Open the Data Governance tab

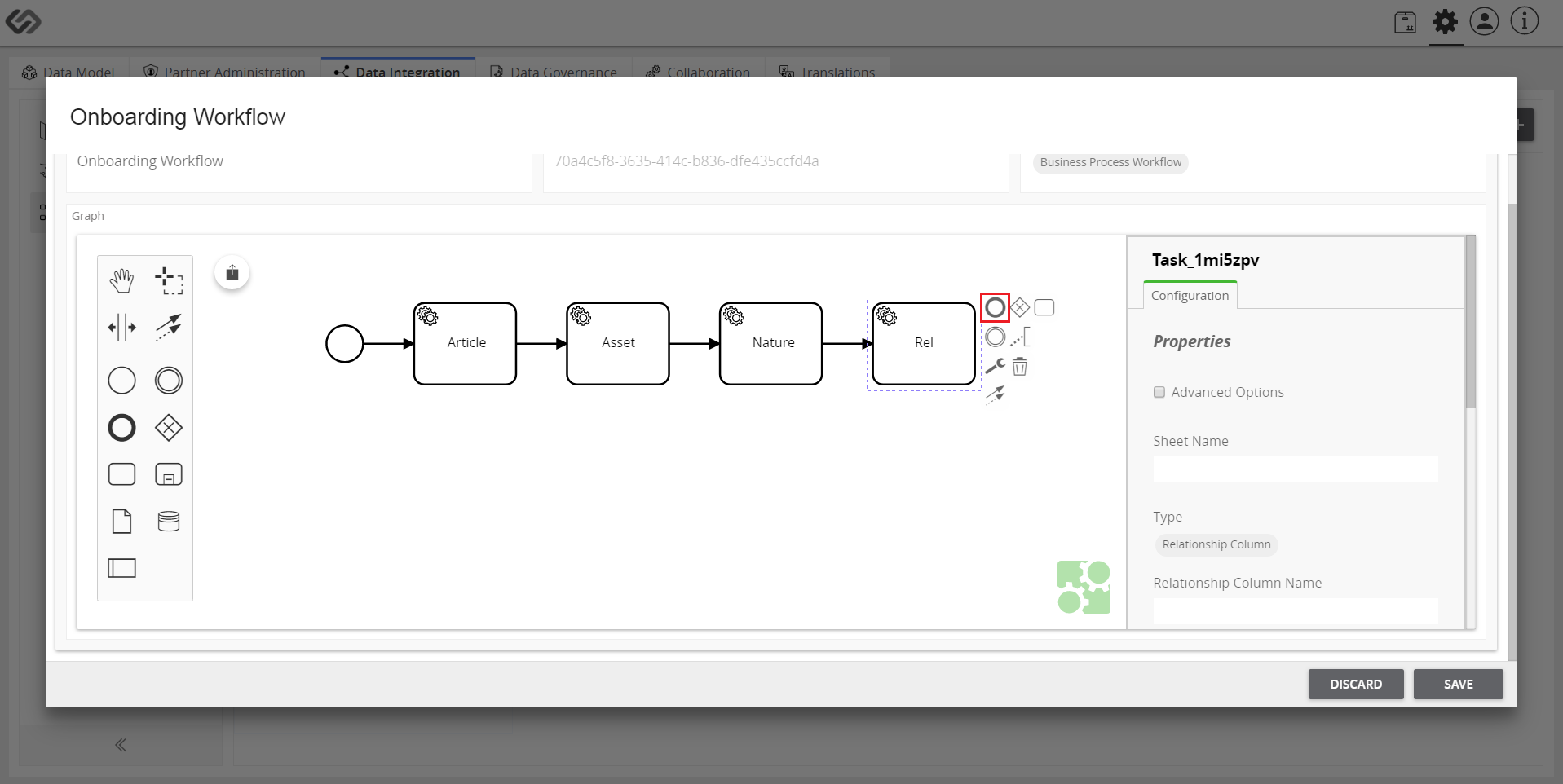[553, 72]
